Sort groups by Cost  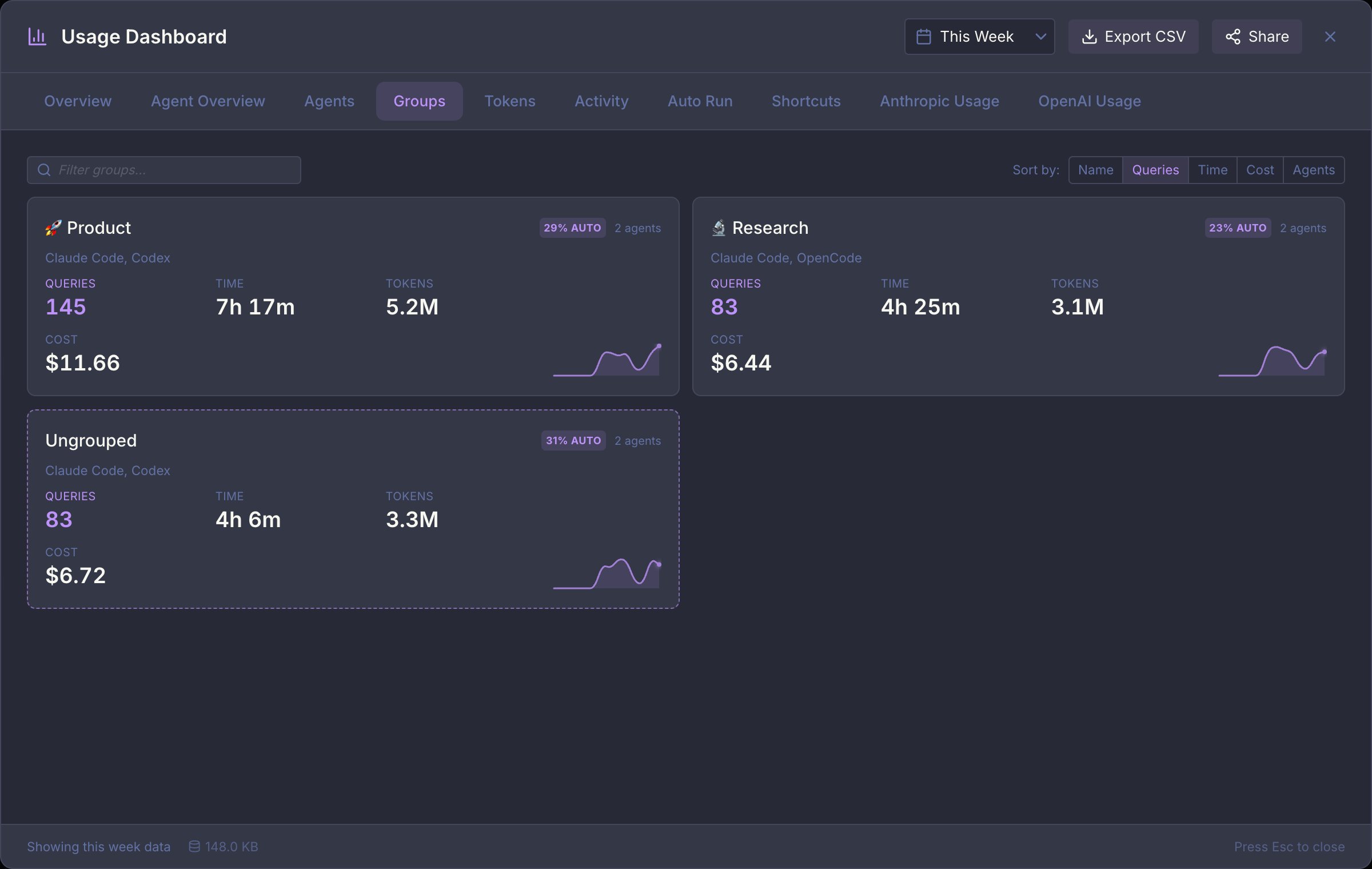[1260, 170]
